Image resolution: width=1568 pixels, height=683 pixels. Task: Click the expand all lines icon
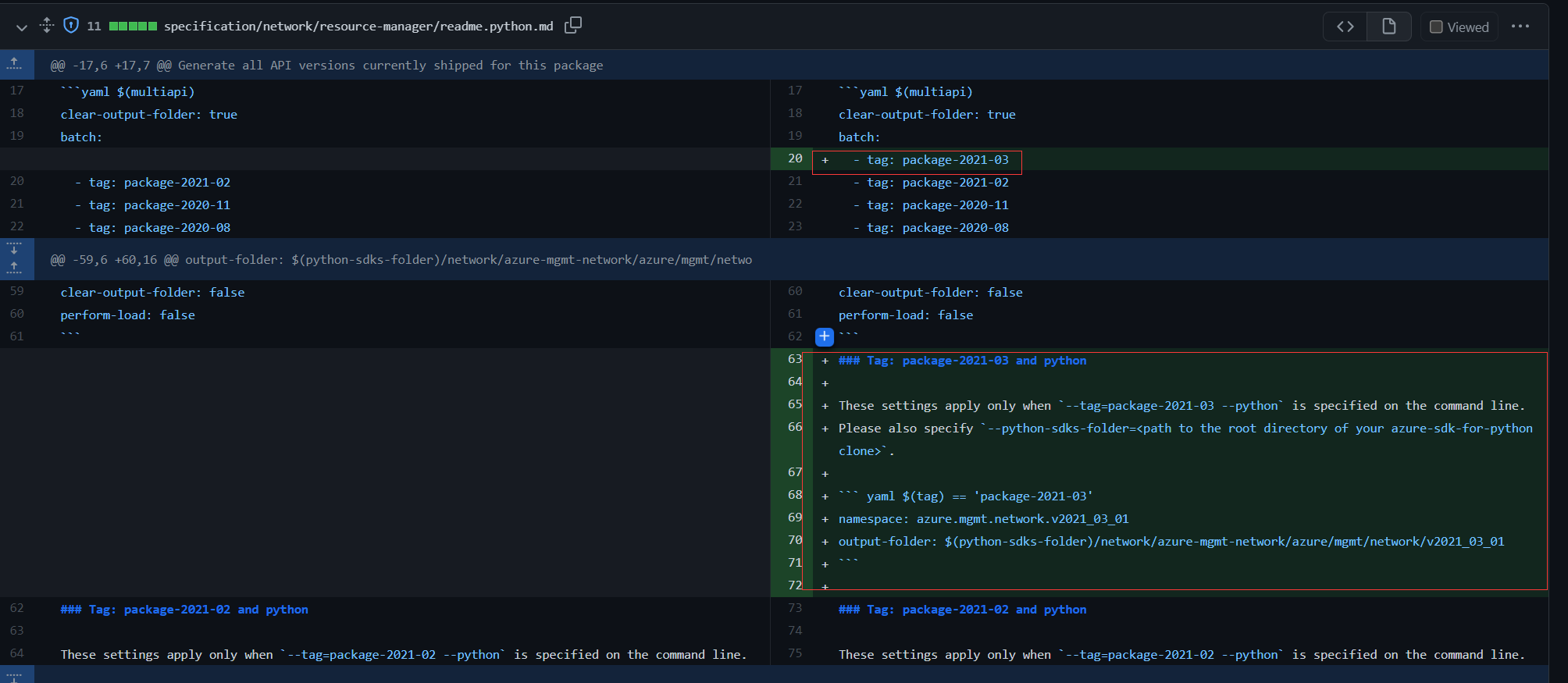click(x=47, y=26)
